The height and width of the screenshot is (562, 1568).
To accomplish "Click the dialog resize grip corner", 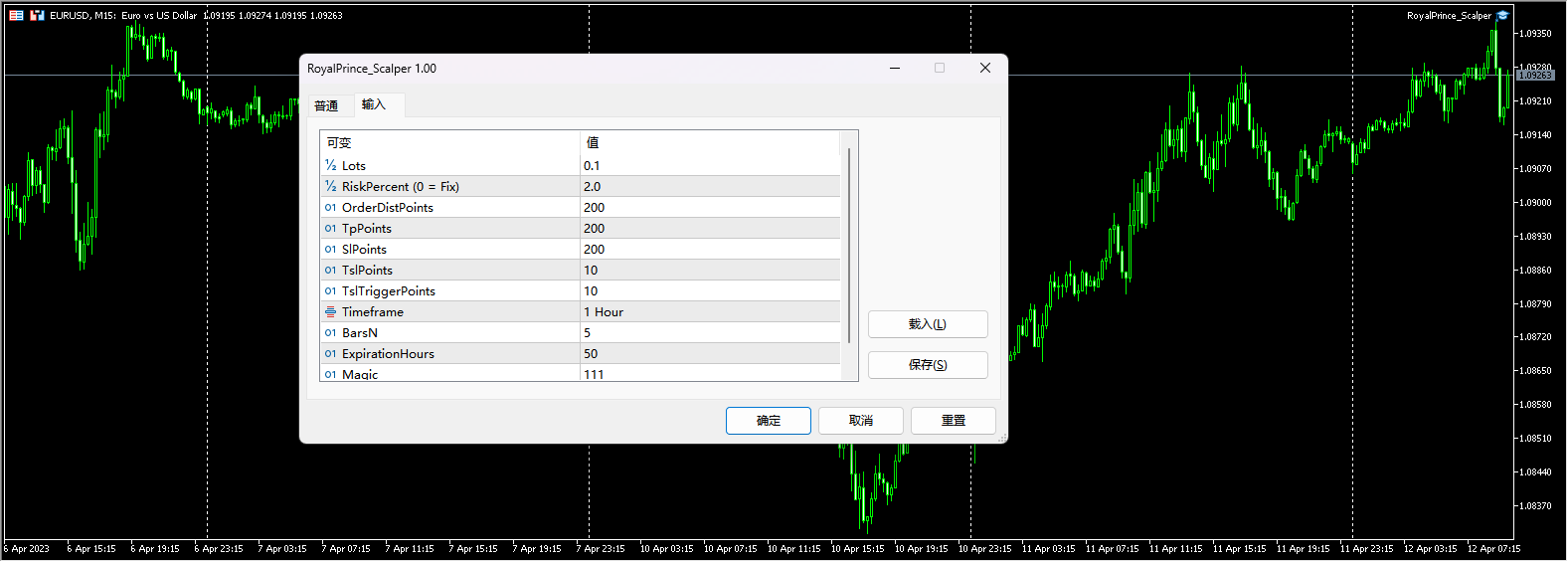I will coord(1002,438).
